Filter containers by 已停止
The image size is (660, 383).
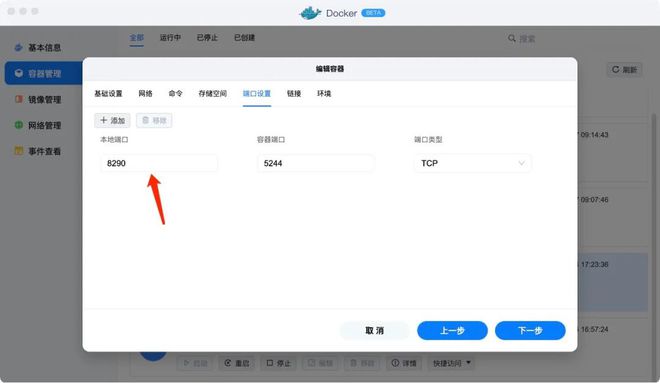(207, 37)
